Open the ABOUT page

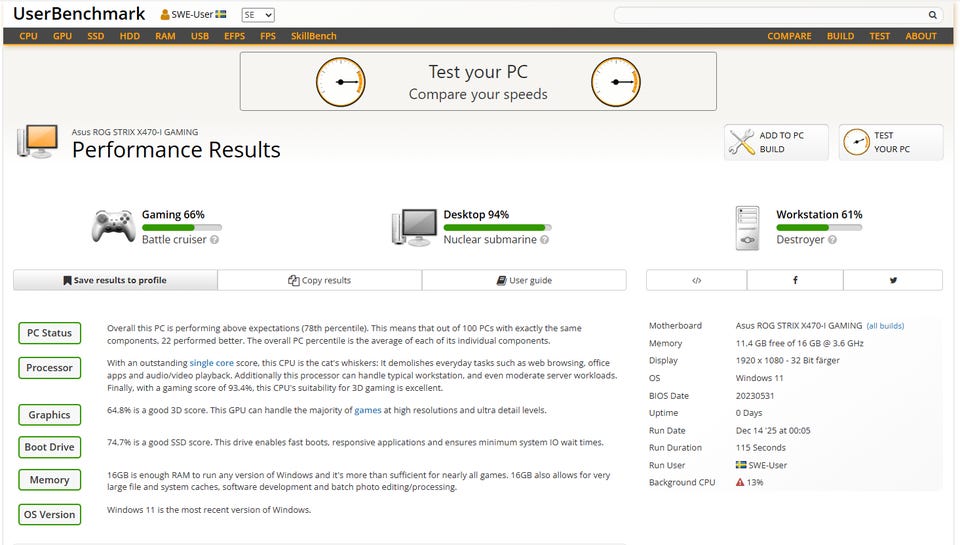point(921,36)
